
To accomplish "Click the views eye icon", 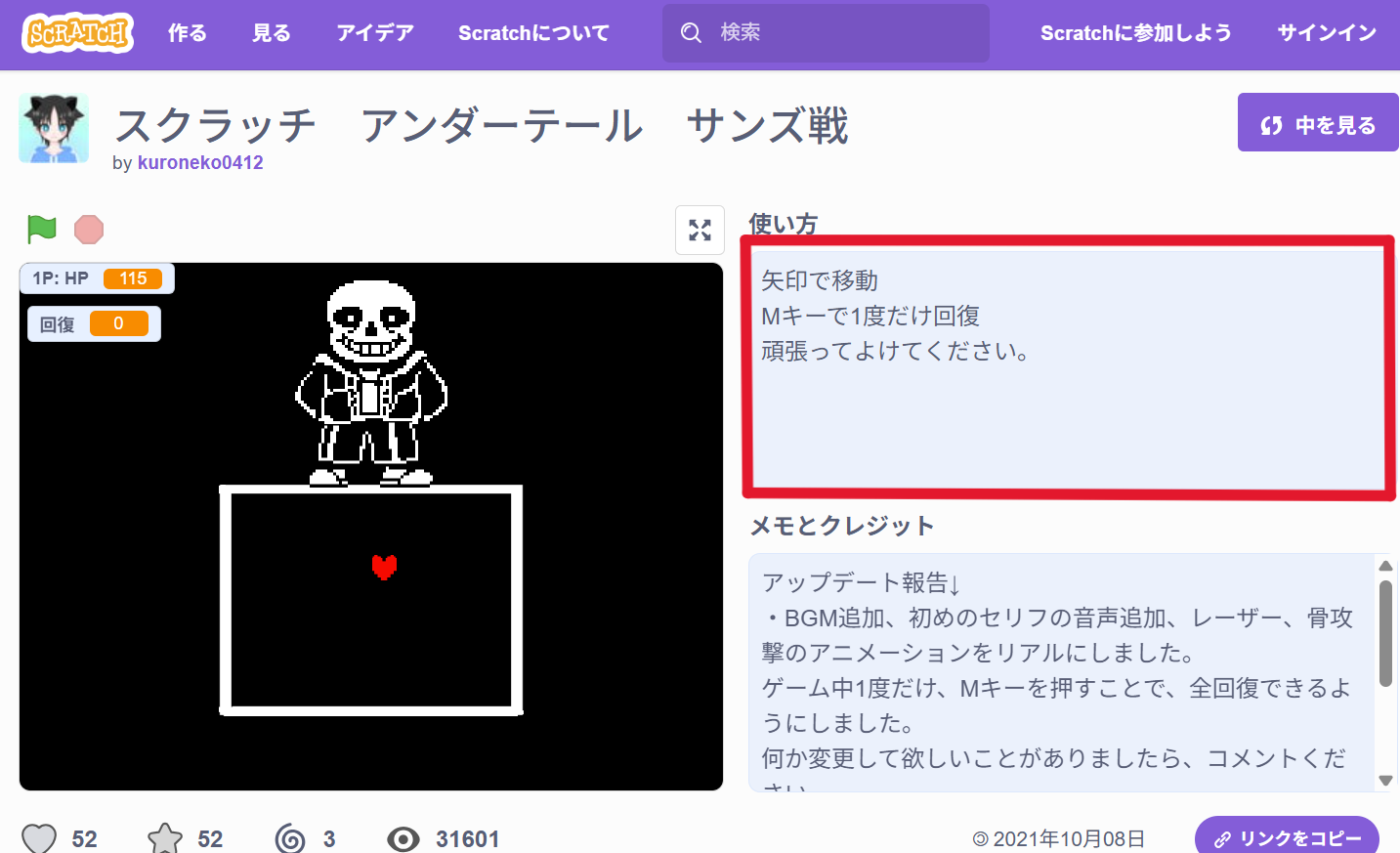I will [x=403, y=838].
